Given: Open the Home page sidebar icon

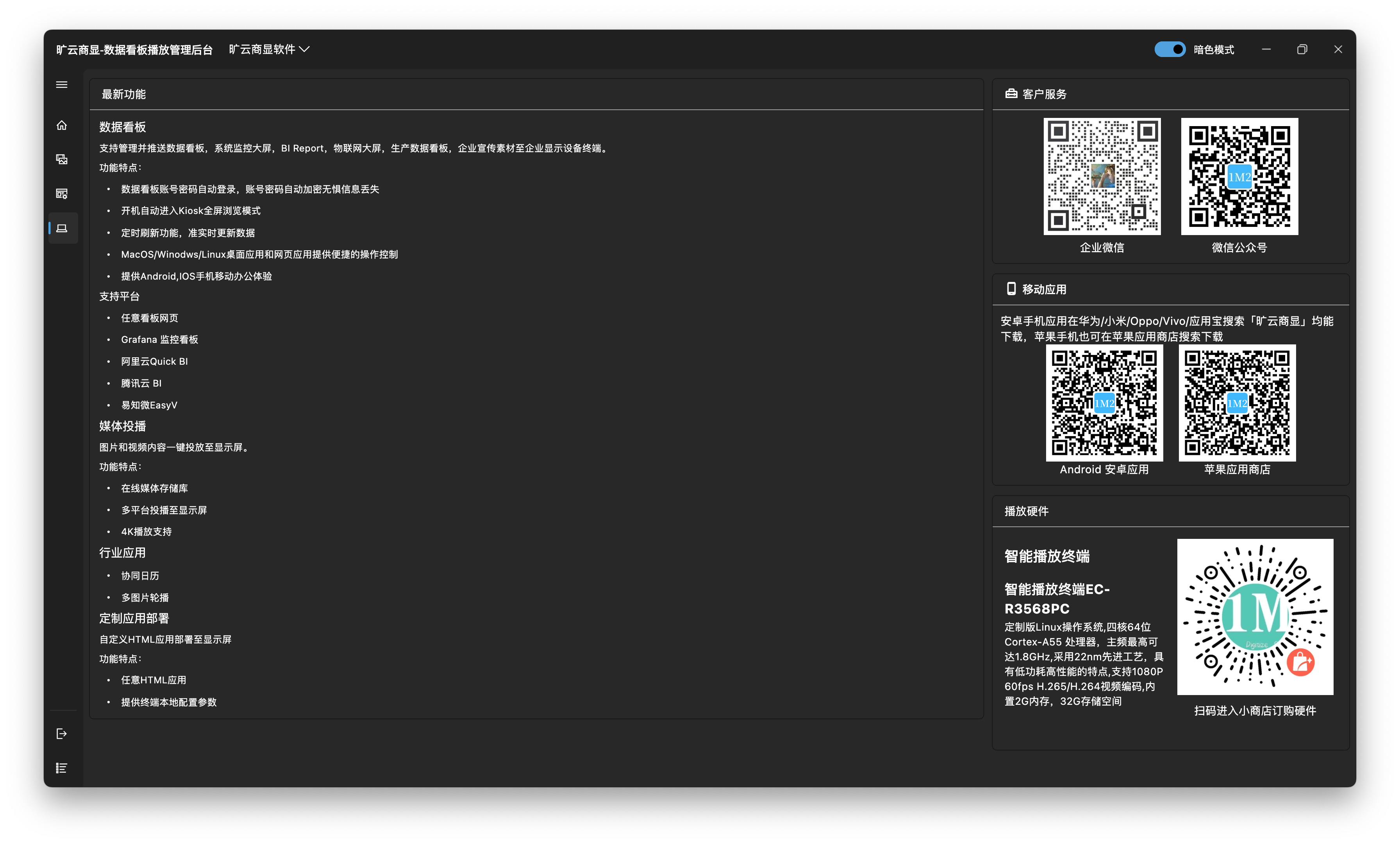Looking at the screenshot, I should pos(62,125).
